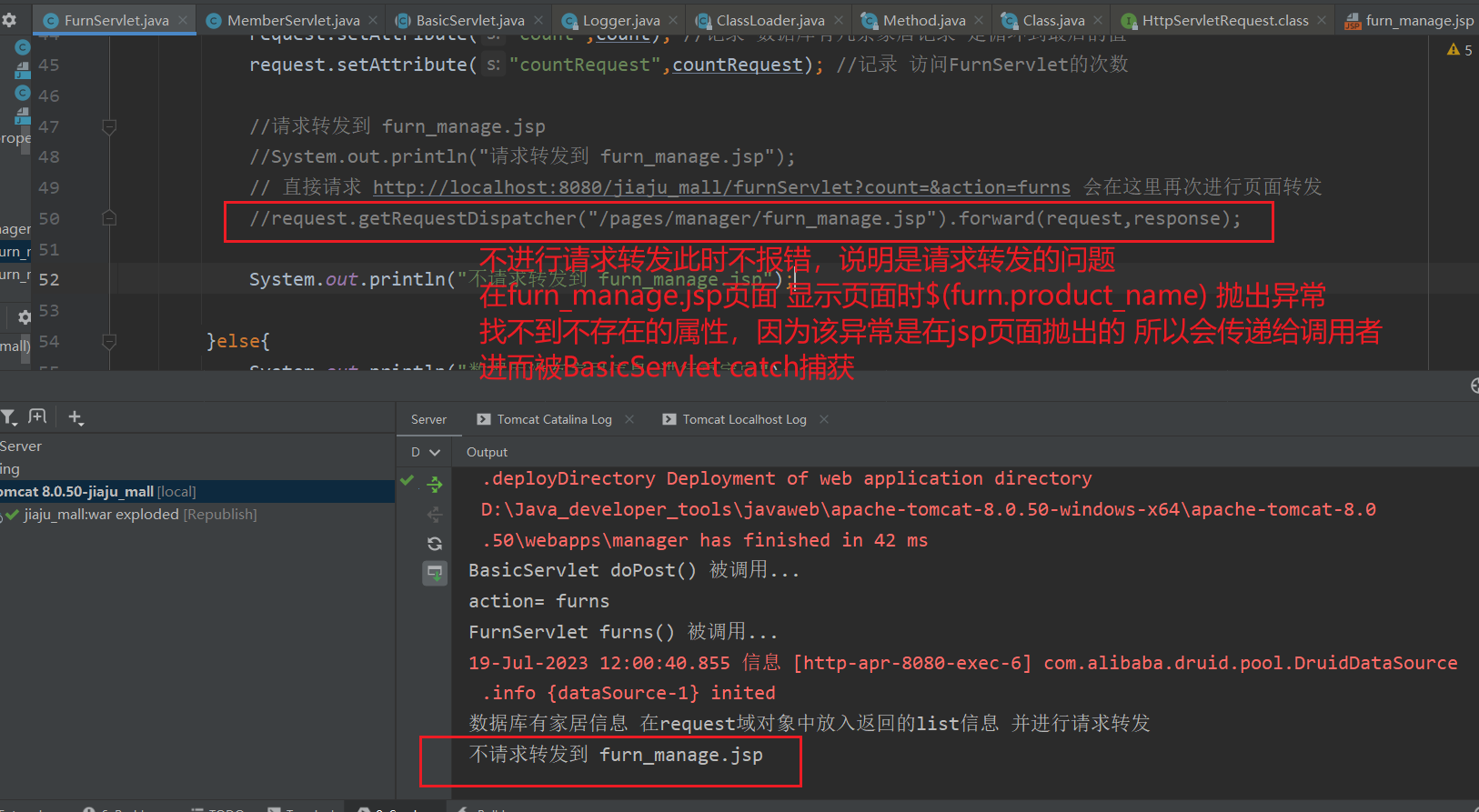Viewport: 1479px width, 812px height.
Task: Click the add service plus icon
Action: pyautogui.click(x=75, y=417)
